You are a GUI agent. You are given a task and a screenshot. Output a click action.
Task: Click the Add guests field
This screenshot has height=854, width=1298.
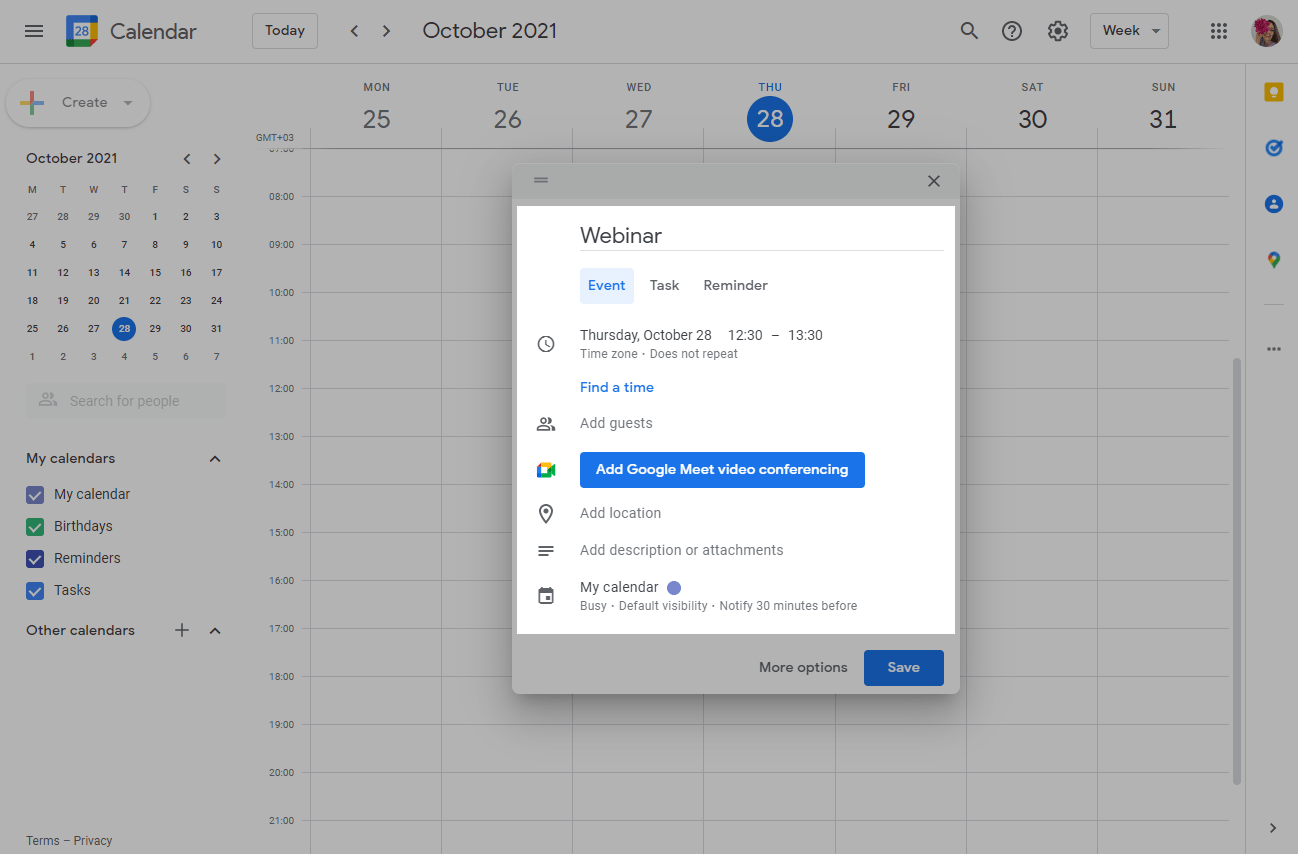[616, 423]
